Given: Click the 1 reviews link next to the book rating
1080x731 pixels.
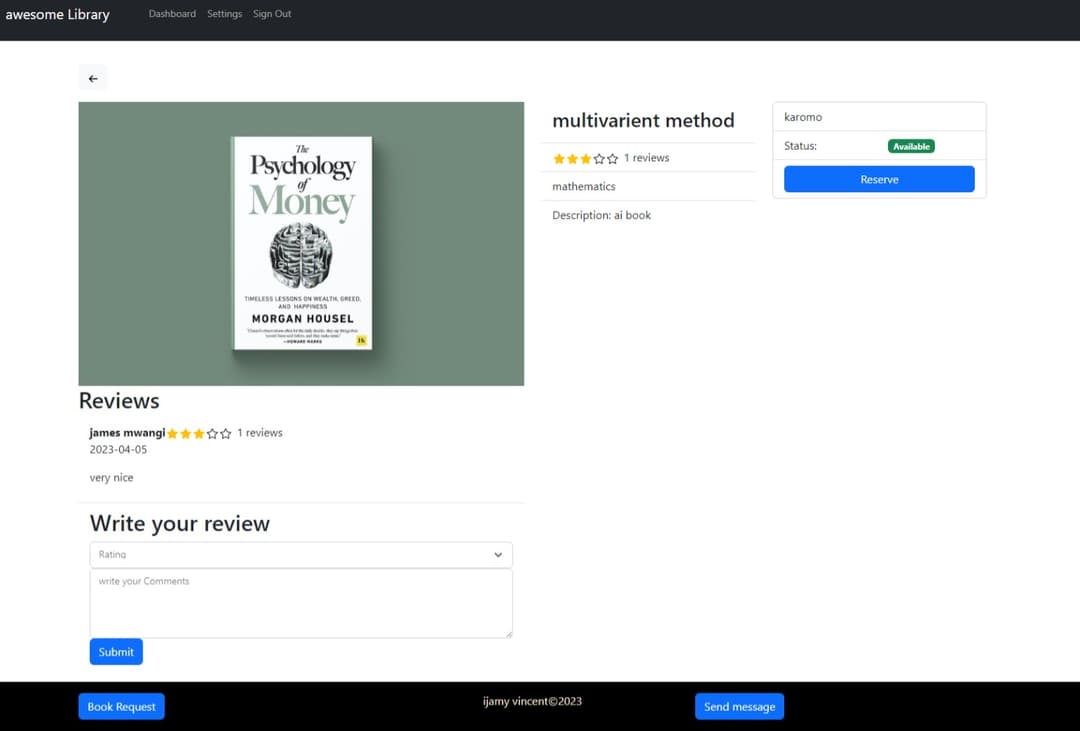Looking at the screenshot, I should pyautogui.click(x=644, y=158).
